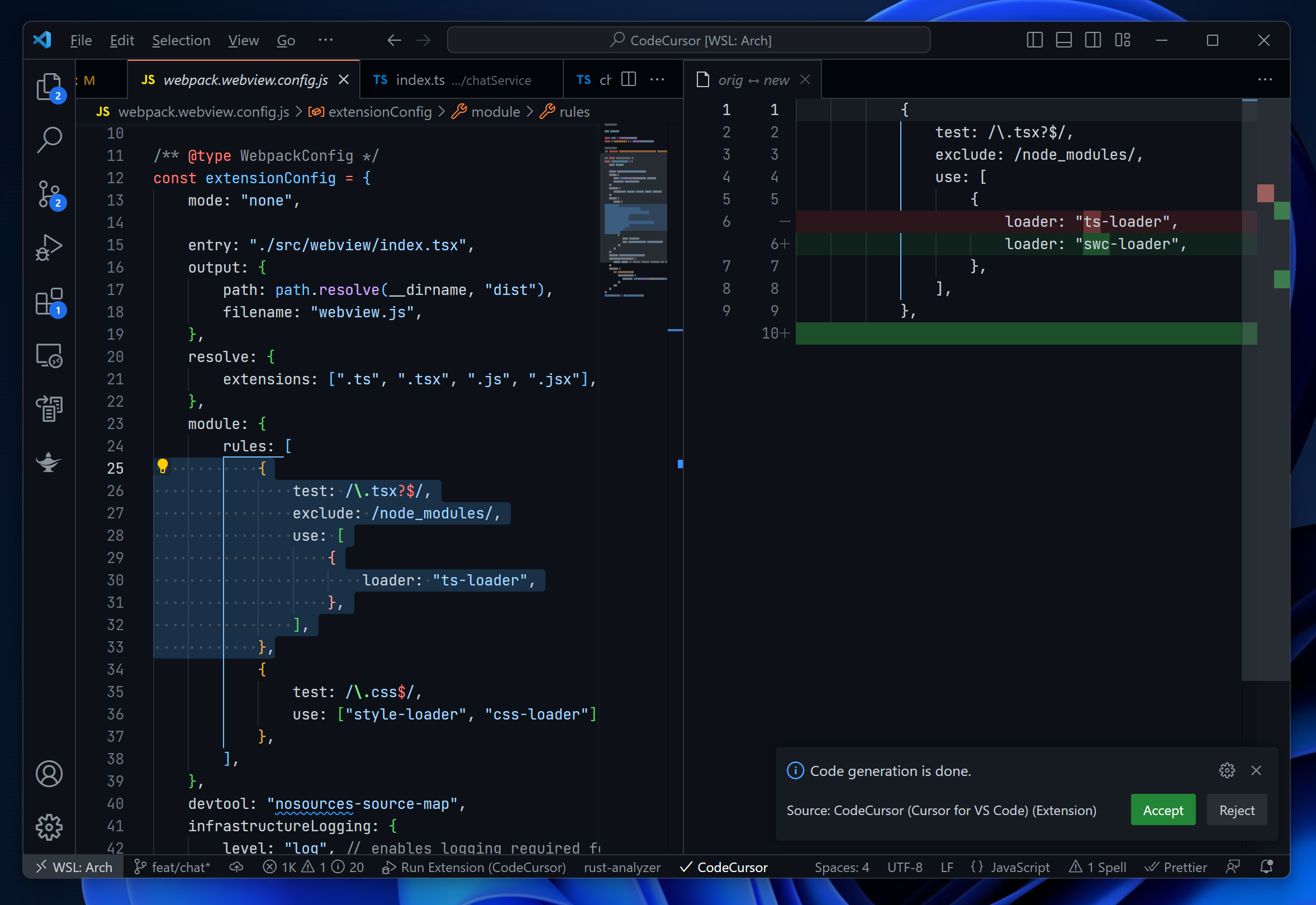
Task: Open Source Control view icon
Action: [49, 194]
